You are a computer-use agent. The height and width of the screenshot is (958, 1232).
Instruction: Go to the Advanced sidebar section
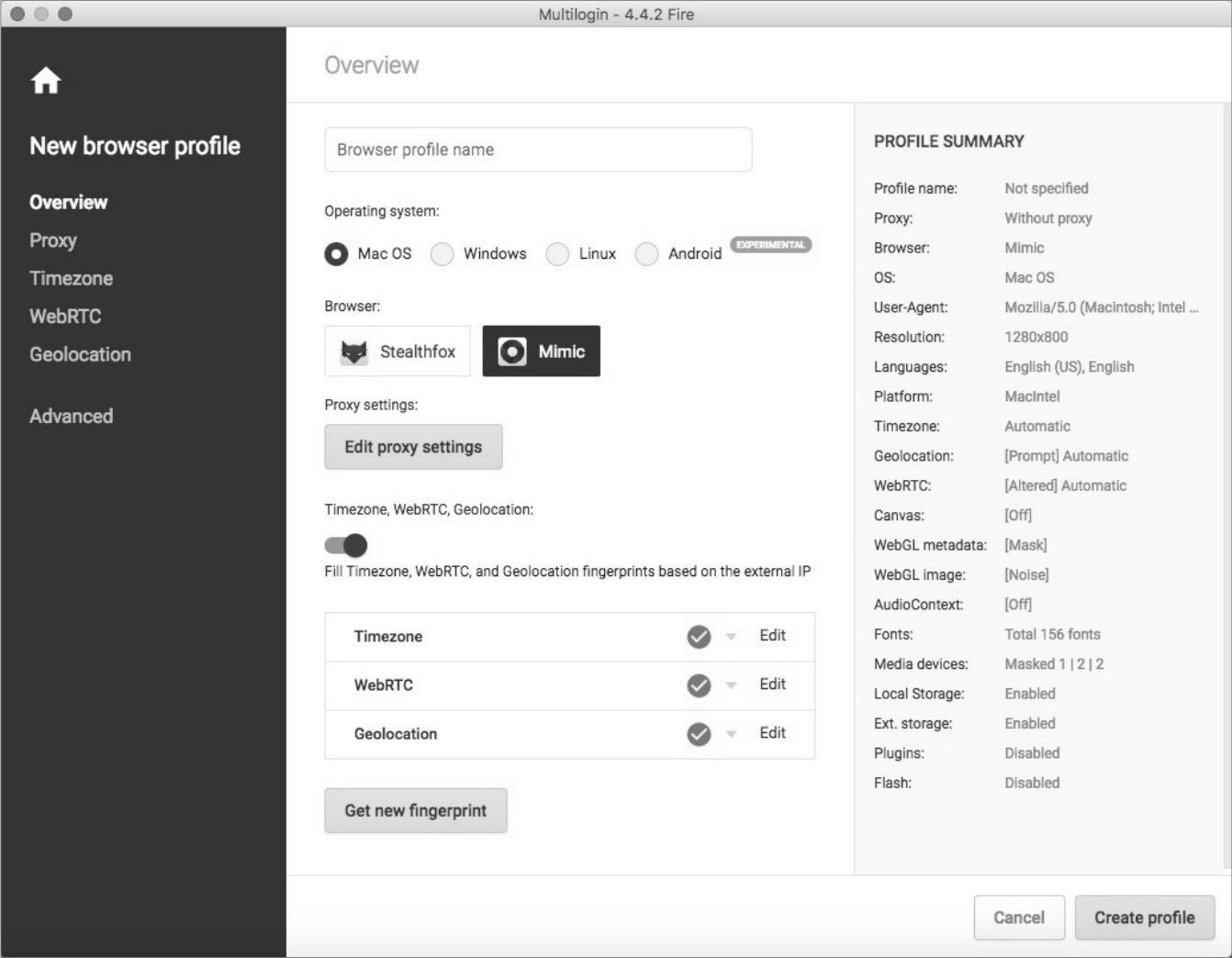coord(71,416)
